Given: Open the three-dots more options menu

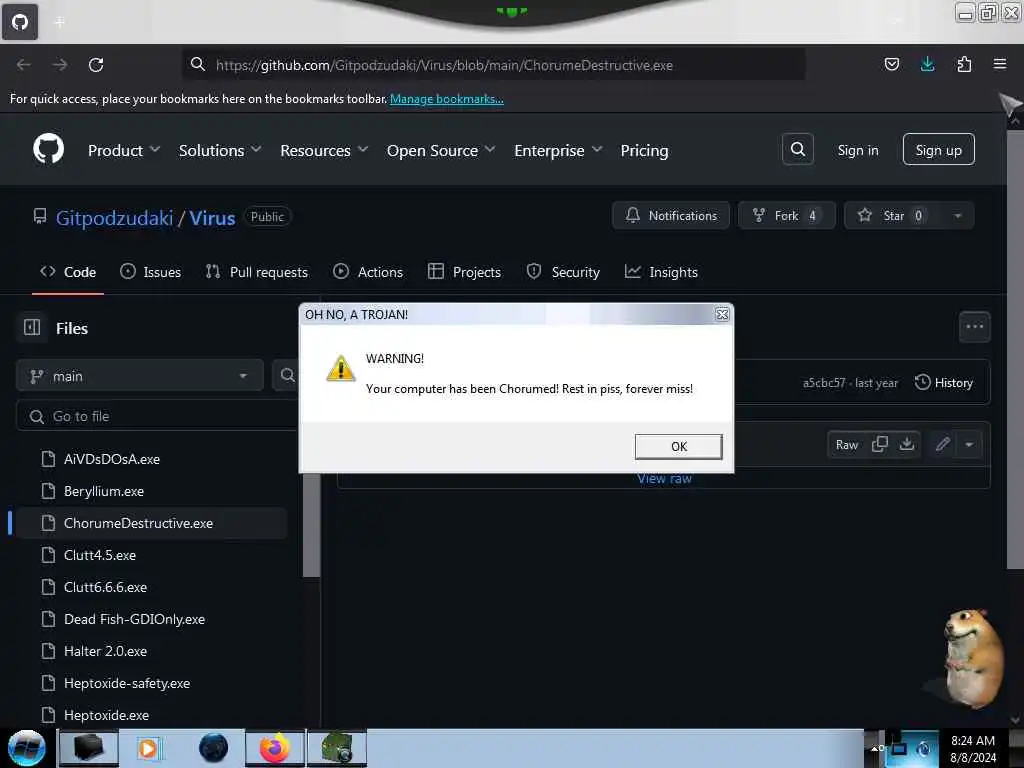Looking at the screenshot, I should pyautogui.click(x=974, y=327).
